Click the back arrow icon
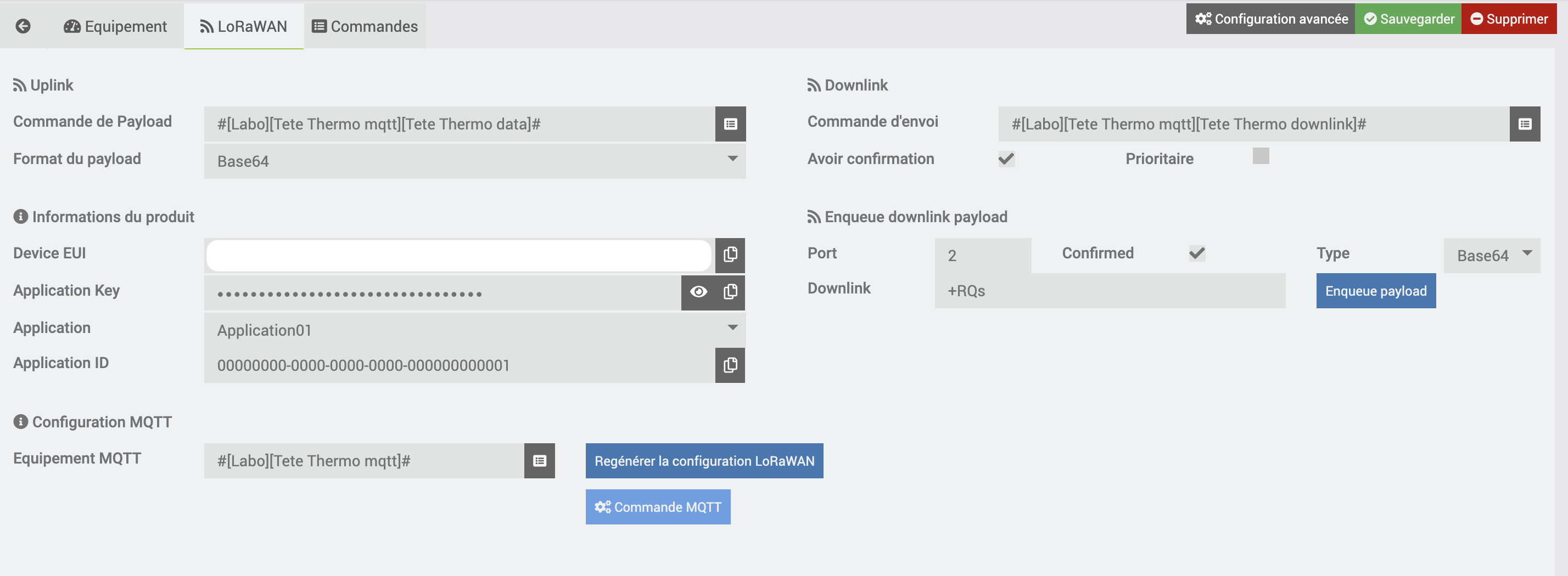1568x576 pixels. pyautogui.click(x=23, y=26)
